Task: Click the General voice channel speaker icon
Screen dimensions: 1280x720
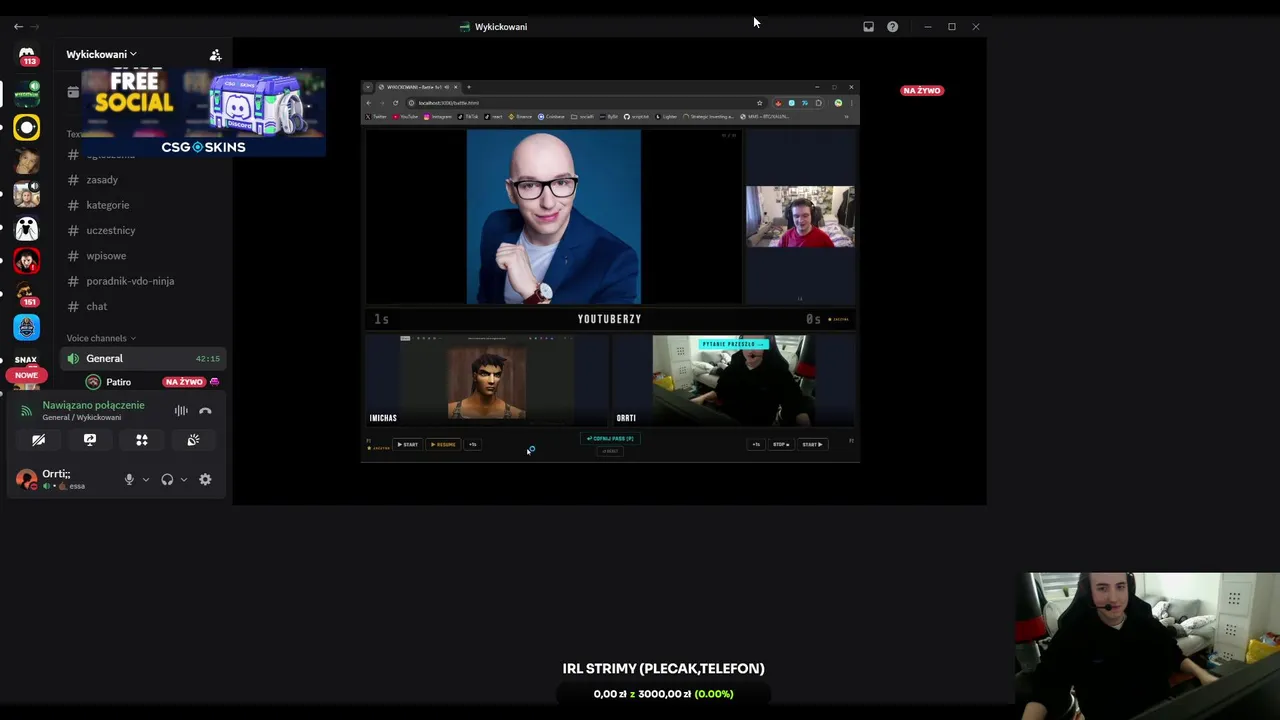Action: pos(73,358)
